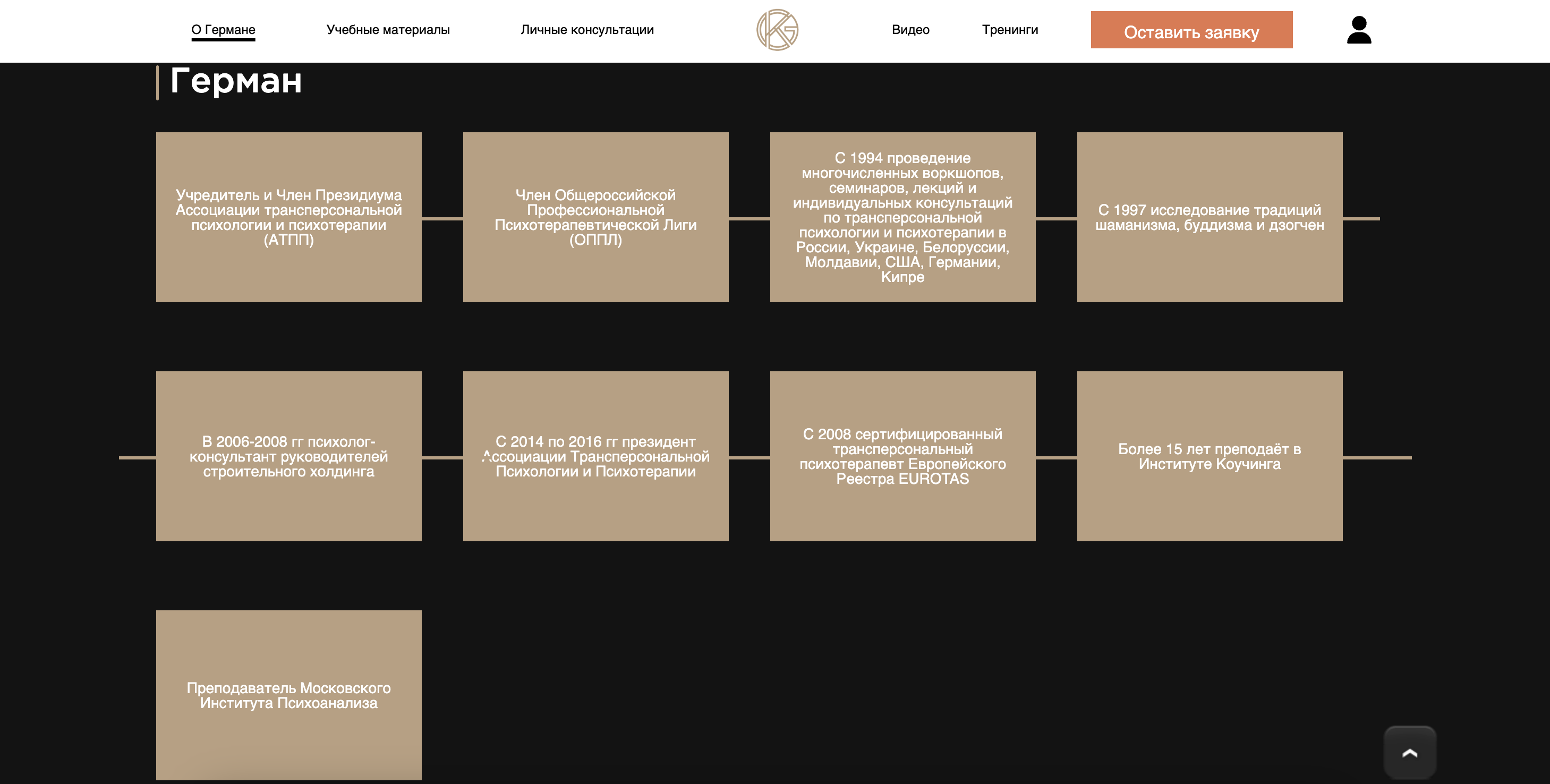Image resolution: width=1550 pixels, height=784 pixels.
Task: Click the 1997 shamanism research card
Action: pos(1209,217)
